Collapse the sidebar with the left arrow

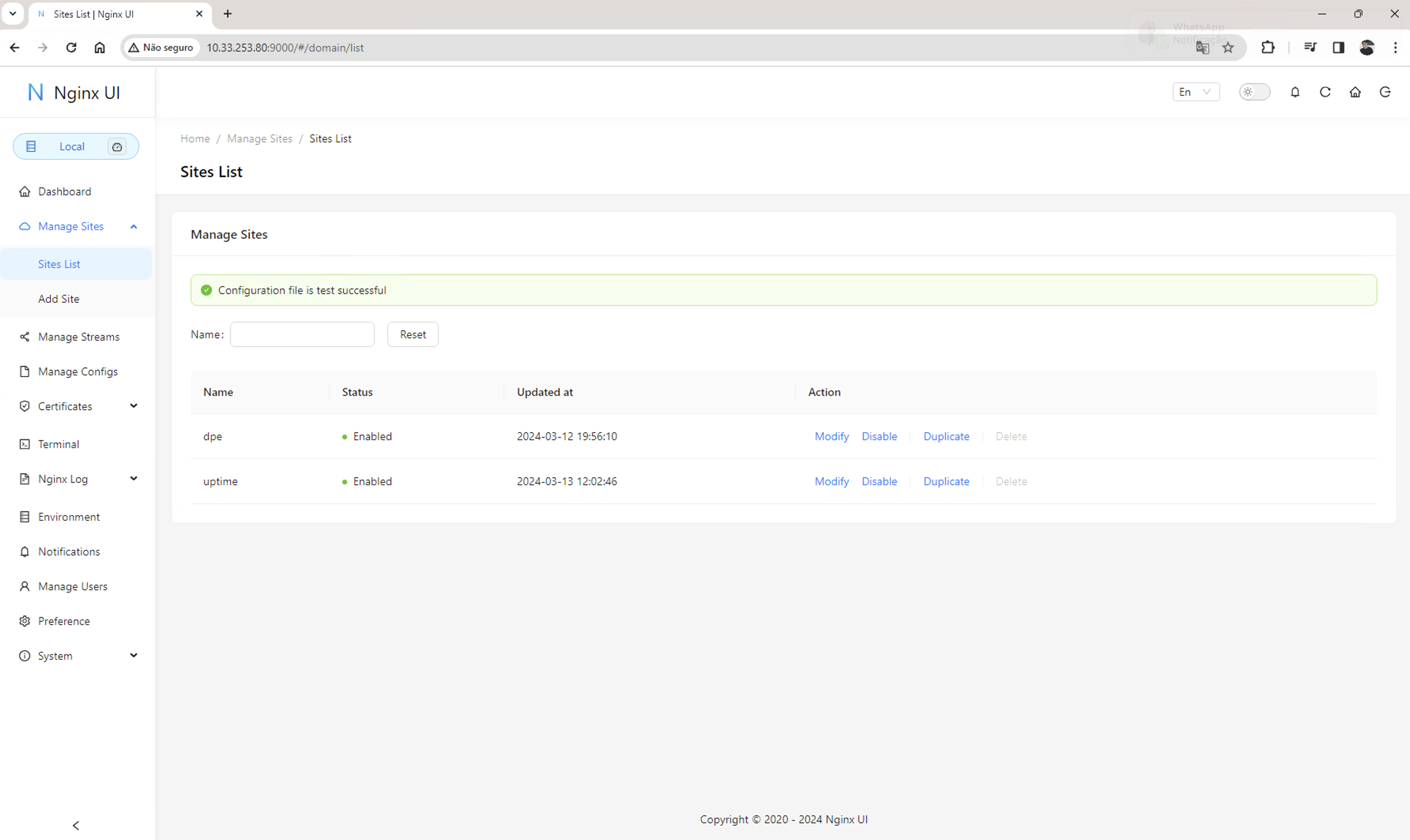[x=76, y=825]
